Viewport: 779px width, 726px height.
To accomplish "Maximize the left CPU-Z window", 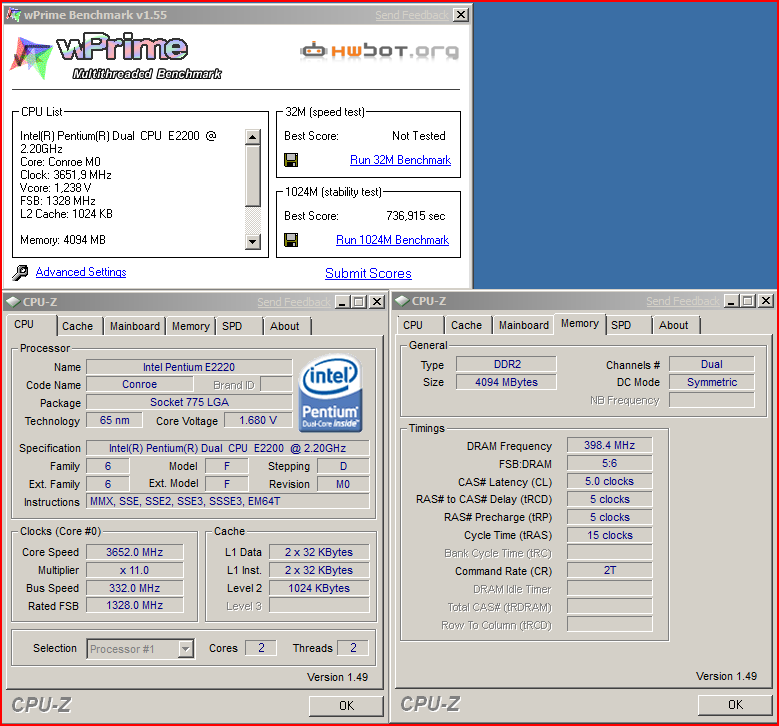I will (359, 302).
